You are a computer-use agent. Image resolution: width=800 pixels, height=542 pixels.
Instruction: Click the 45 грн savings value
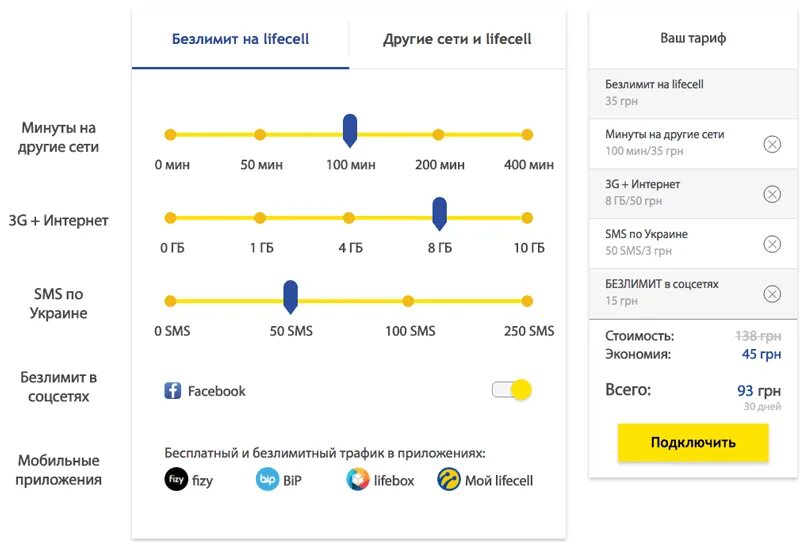click(x=761, y=354)
